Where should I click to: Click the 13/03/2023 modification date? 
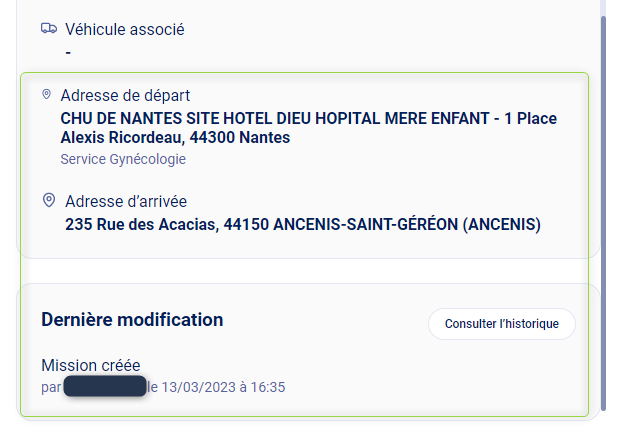[x=198, y=386]
